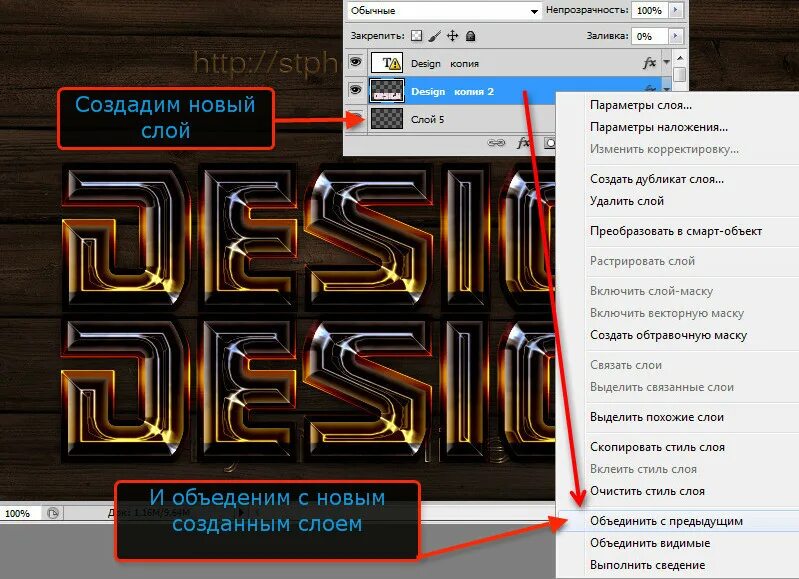799x579 pixels.
Task: Click the fx icon on Design копия layer
Action: (x=649, y=63)
